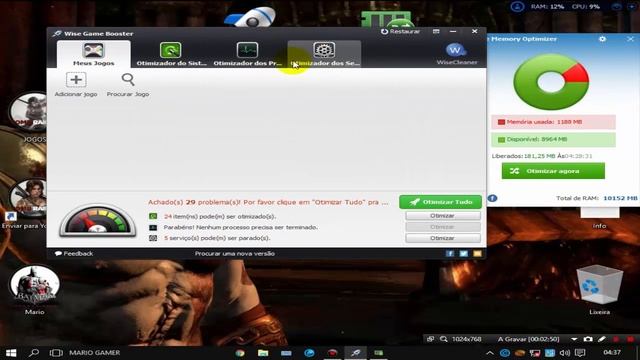Image resolution: width=640 pixels, height=360 pixels.
Task: Click Total de RAM 10152 MB text
Action: (596, 198)
